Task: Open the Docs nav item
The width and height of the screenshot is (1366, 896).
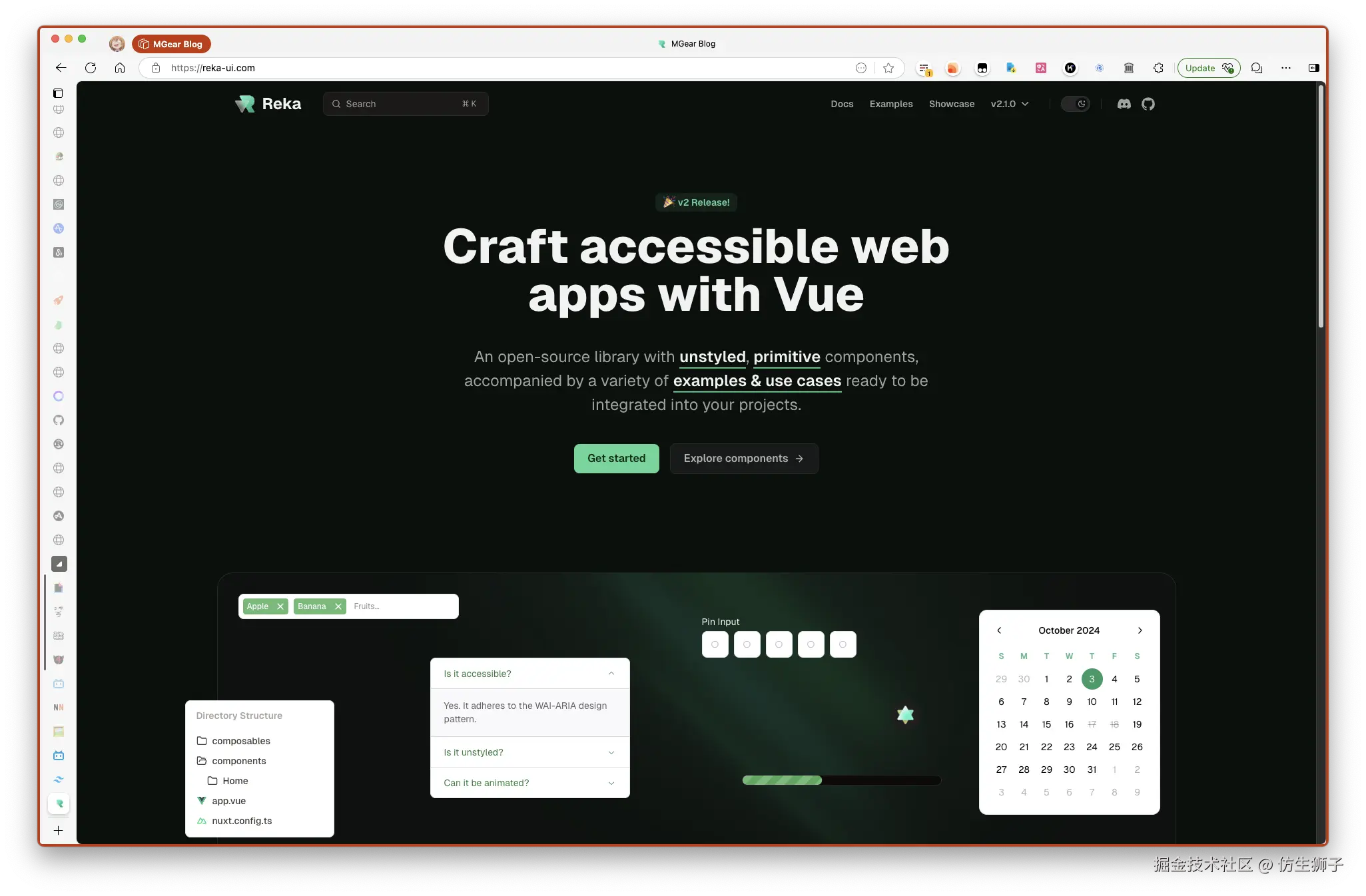Action: 842,104
